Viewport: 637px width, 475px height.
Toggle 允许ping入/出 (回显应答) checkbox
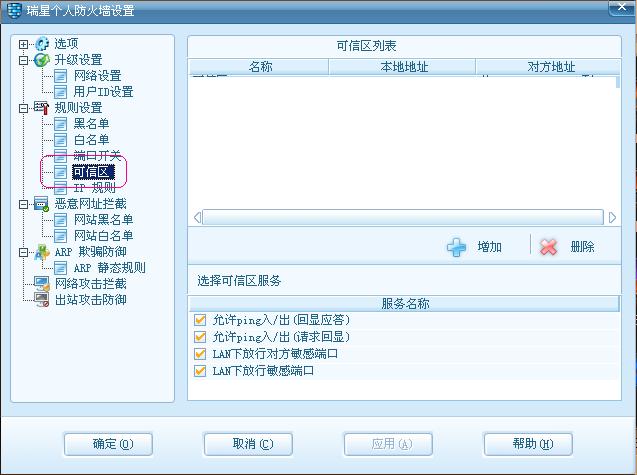[x=200, y=320]
